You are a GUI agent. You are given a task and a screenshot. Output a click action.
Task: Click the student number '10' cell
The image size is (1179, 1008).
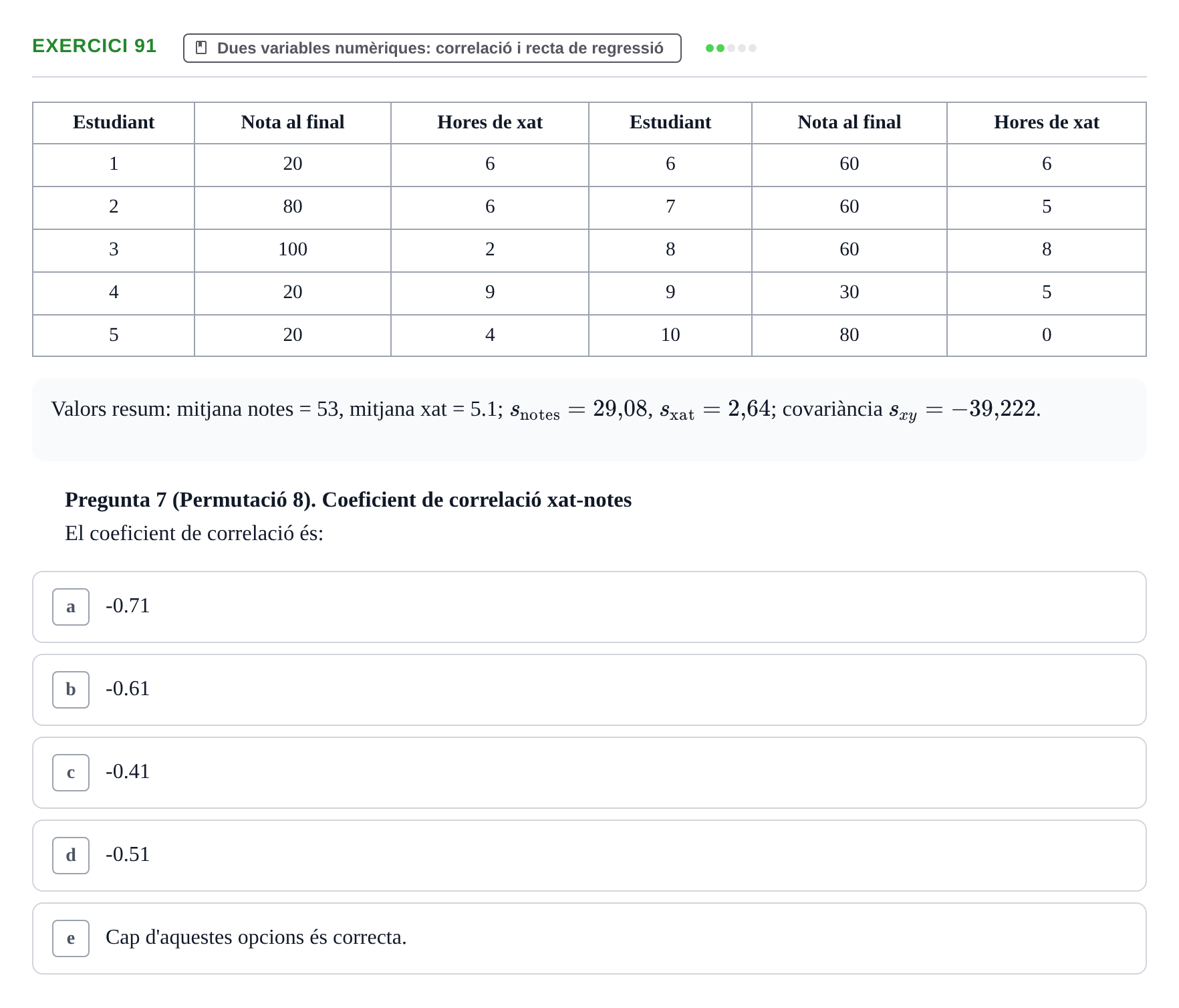click(670, 335)
